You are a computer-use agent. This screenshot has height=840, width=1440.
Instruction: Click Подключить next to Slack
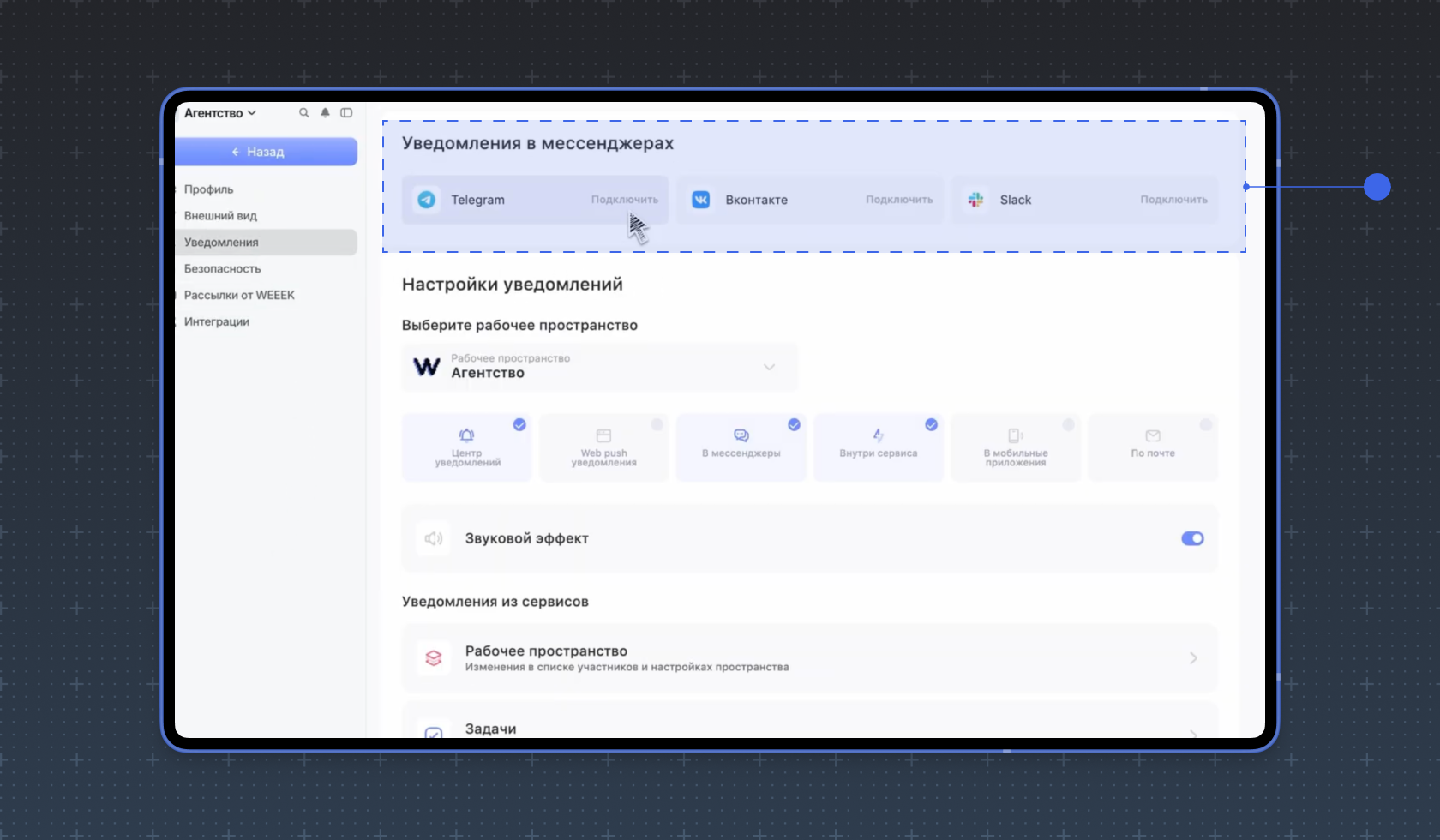click(1173, 200)
